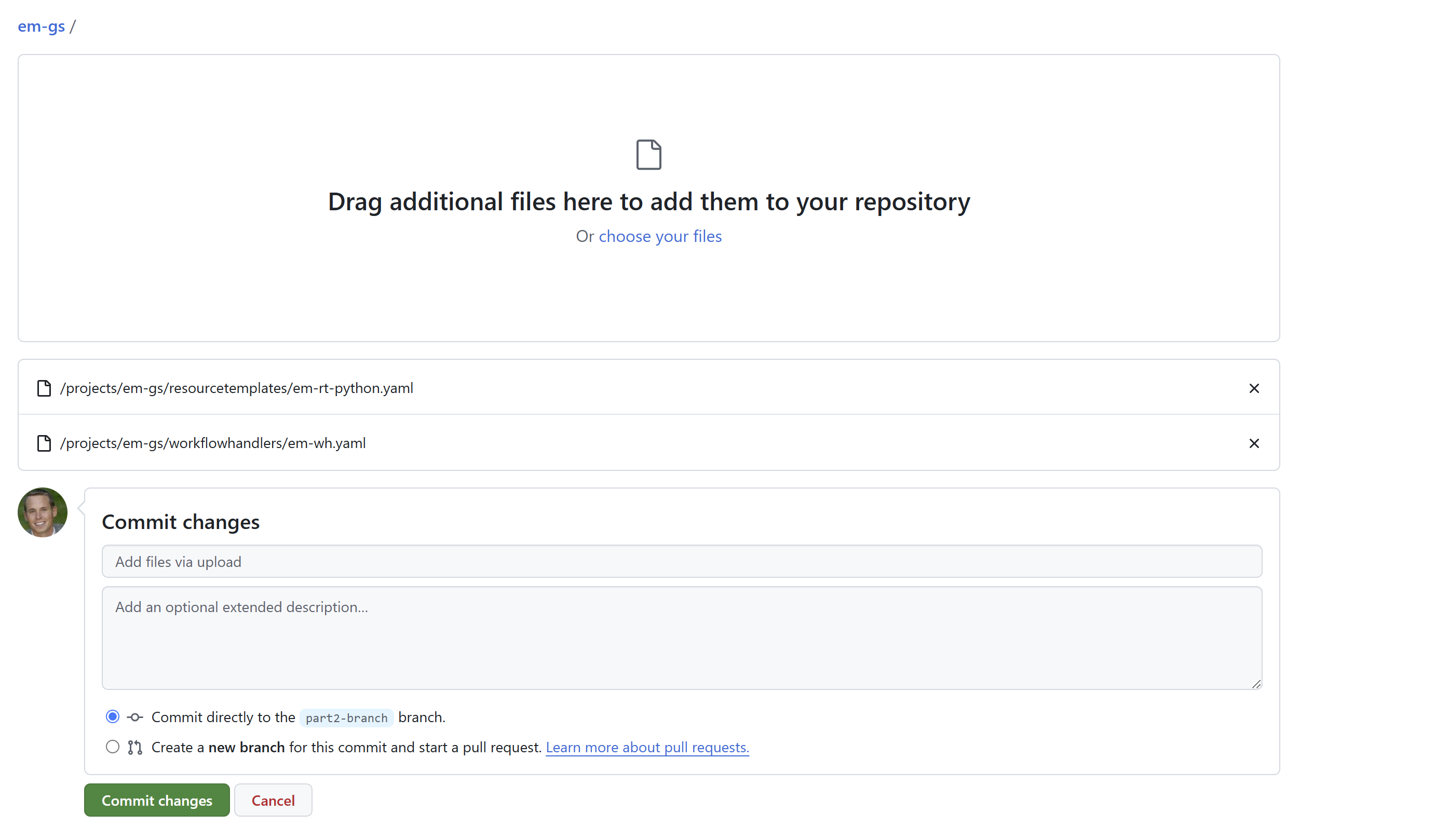The width and height of the screenshot is (1435, 840).
Task: Click file icon beside em-rt-python.yaml
Action: point(44,388)
